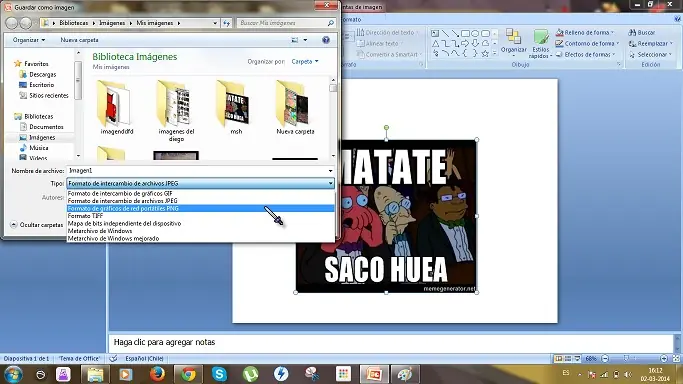Select the down block arrow shape
Screen dimensions: 683x384
click(x=475, y=43)
